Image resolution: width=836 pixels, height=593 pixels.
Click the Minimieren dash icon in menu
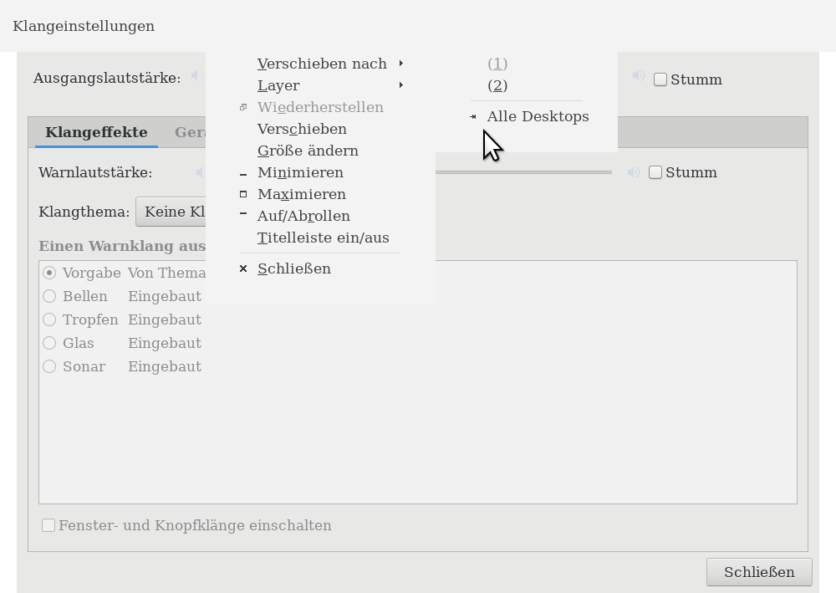click(x=244, y=173)
